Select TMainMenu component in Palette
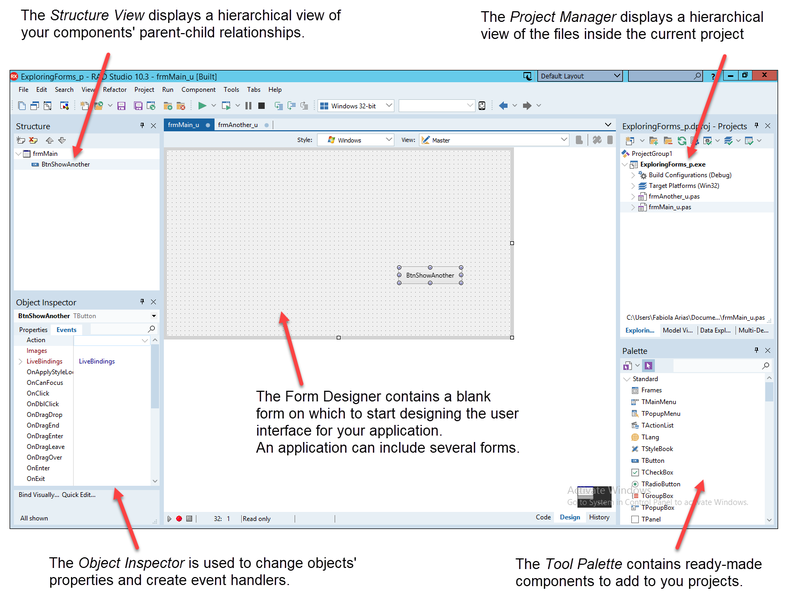 [654, 402]
